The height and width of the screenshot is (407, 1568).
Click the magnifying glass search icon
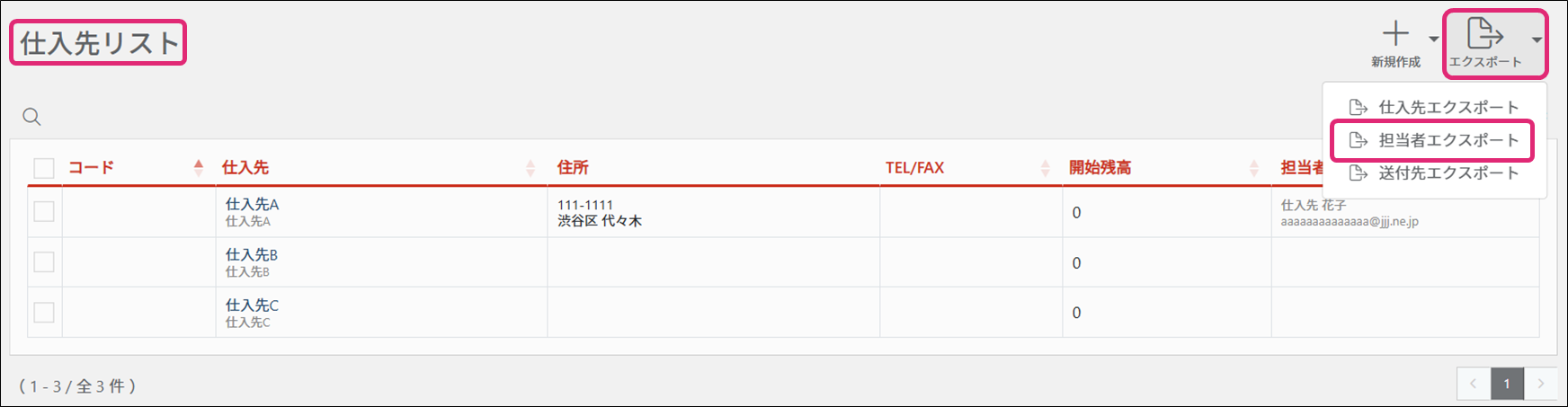pos(31,117)
